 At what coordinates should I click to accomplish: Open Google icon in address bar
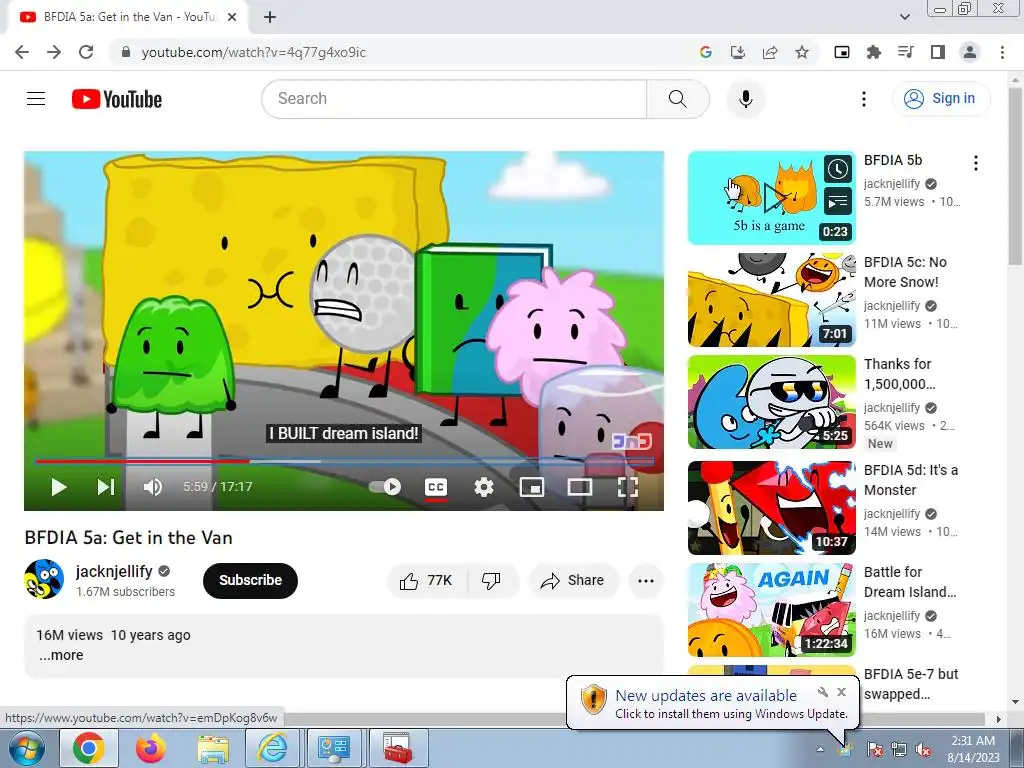705,52
